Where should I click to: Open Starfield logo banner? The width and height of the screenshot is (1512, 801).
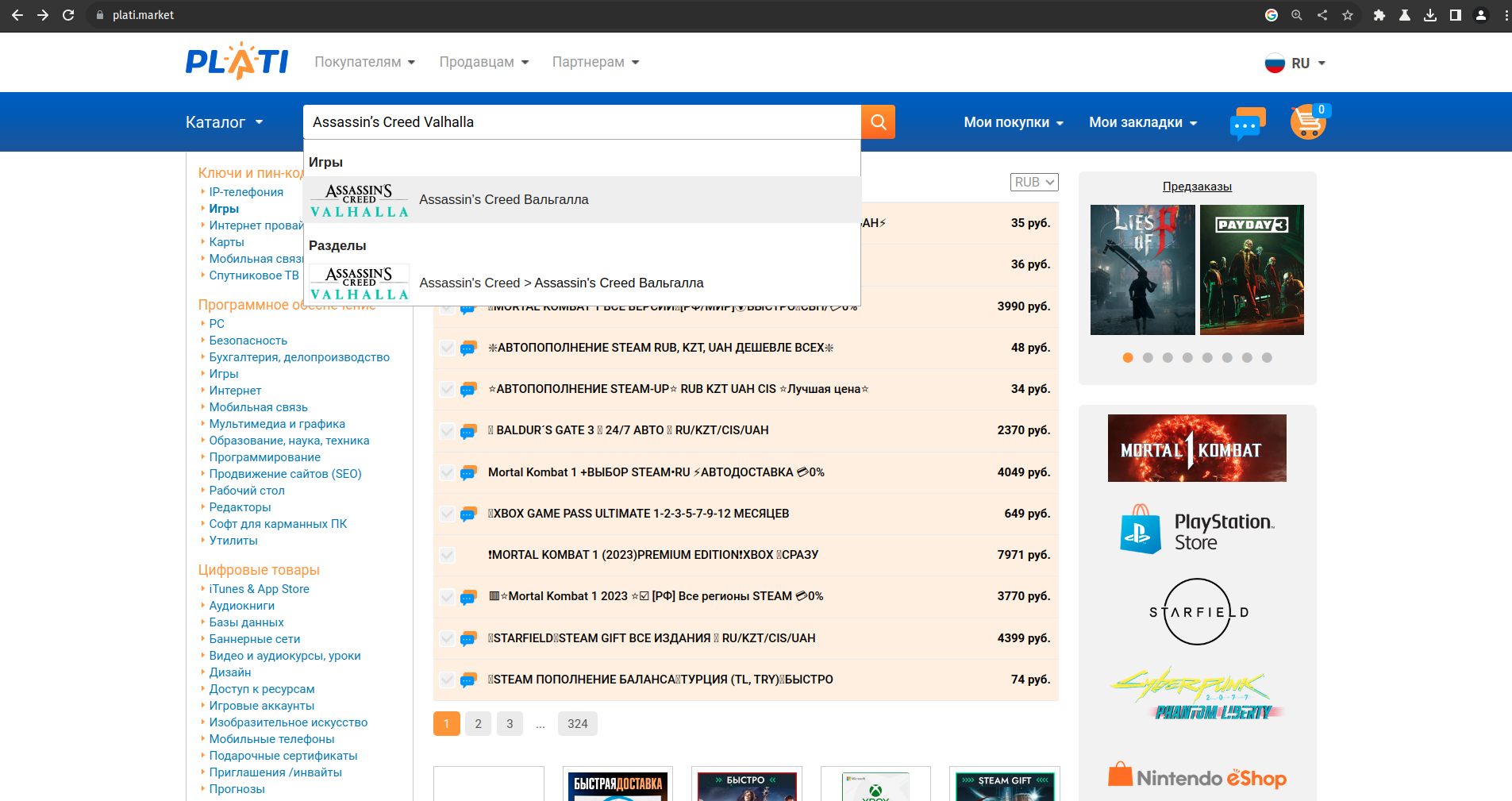[1197, 612]
